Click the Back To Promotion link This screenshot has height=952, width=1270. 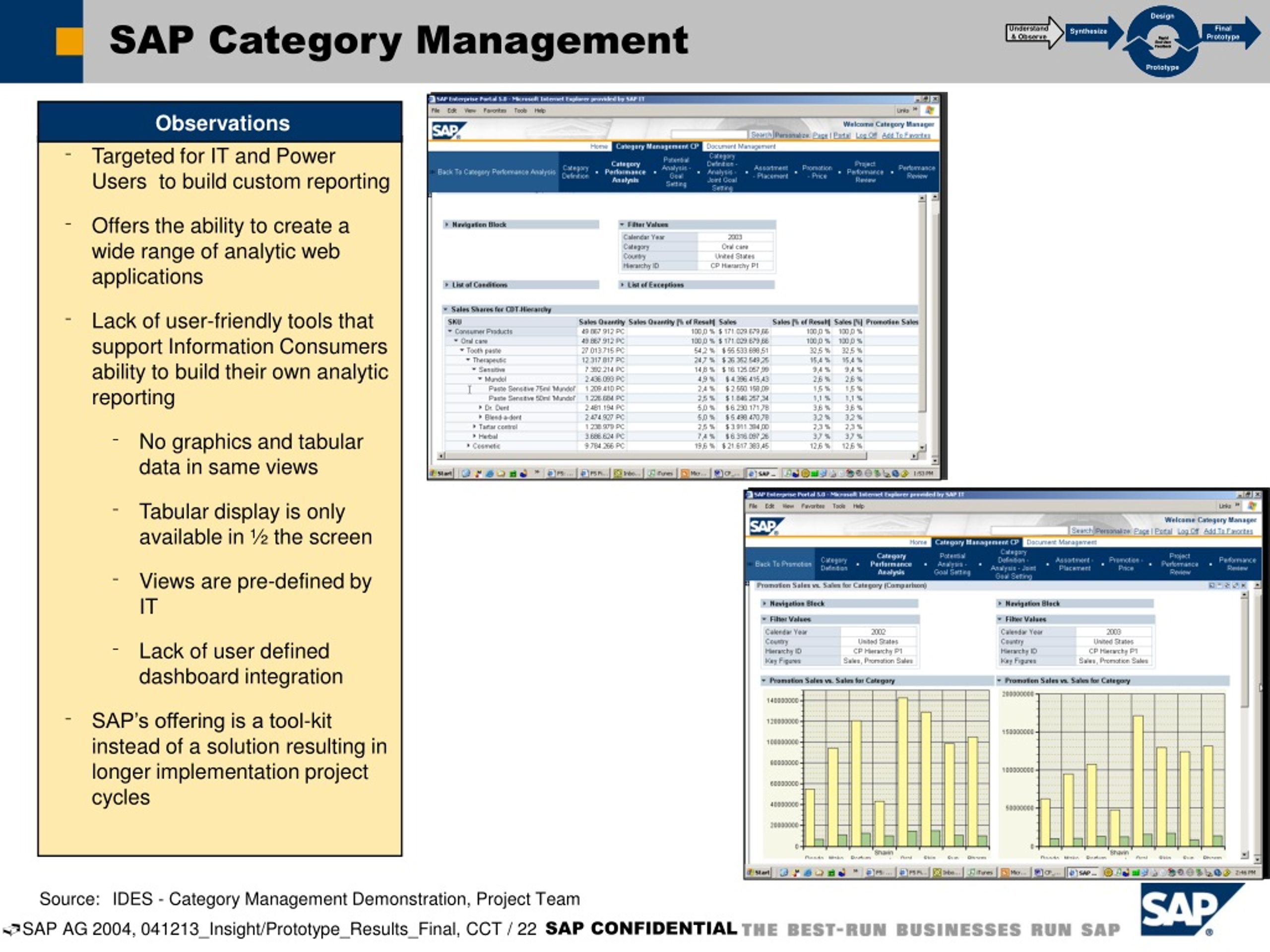click(x=783, y=564)
